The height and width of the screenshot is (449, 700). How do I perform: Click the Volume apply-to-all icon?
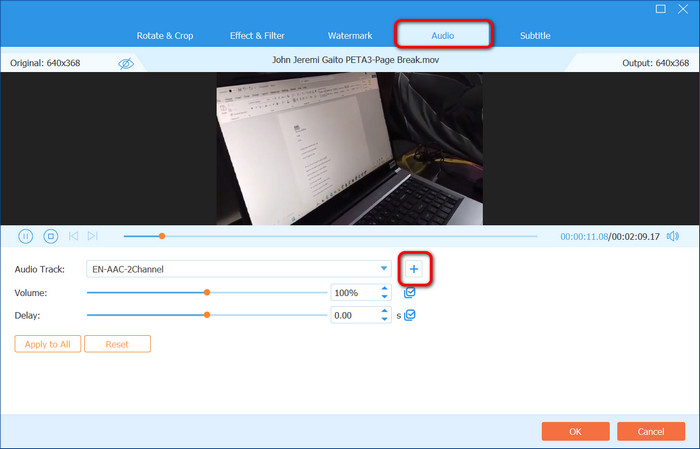pos(410,293)
